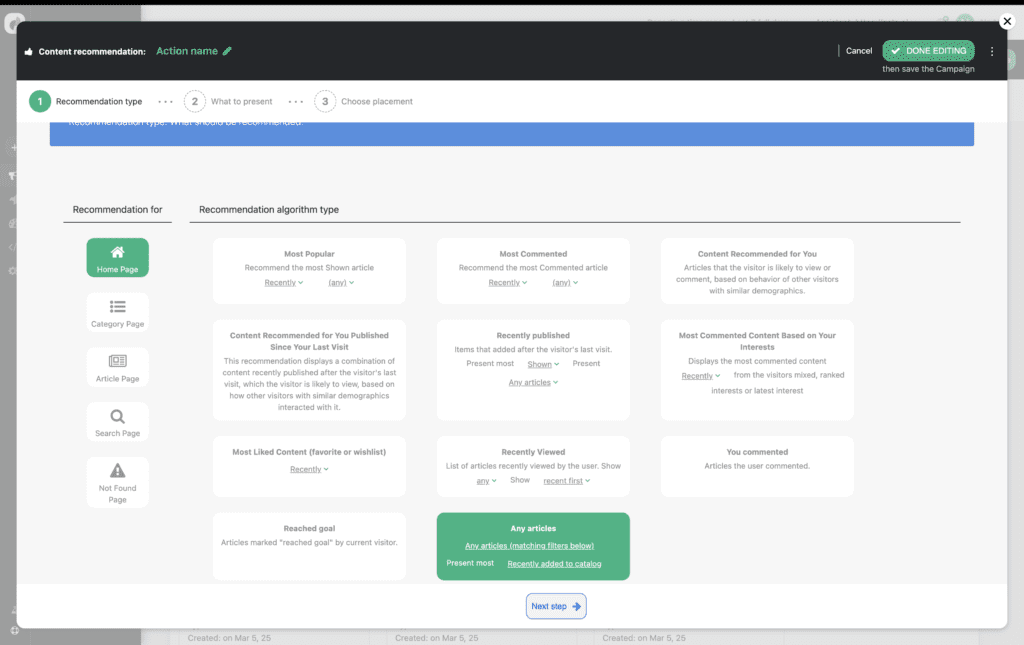Expand the Recently dropdown in Most Popular
Screen dimensions: 1024x645
(x=284, y=283)
